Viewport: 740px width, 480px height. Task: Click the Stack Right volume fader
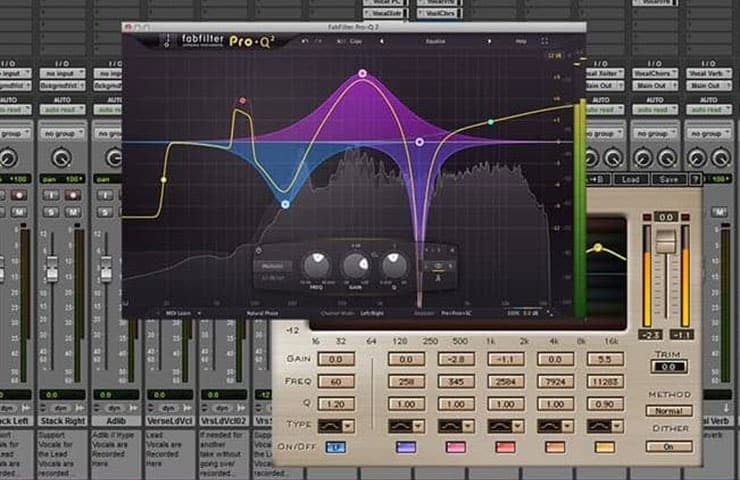pyautogui.click(x=52, y=269)
